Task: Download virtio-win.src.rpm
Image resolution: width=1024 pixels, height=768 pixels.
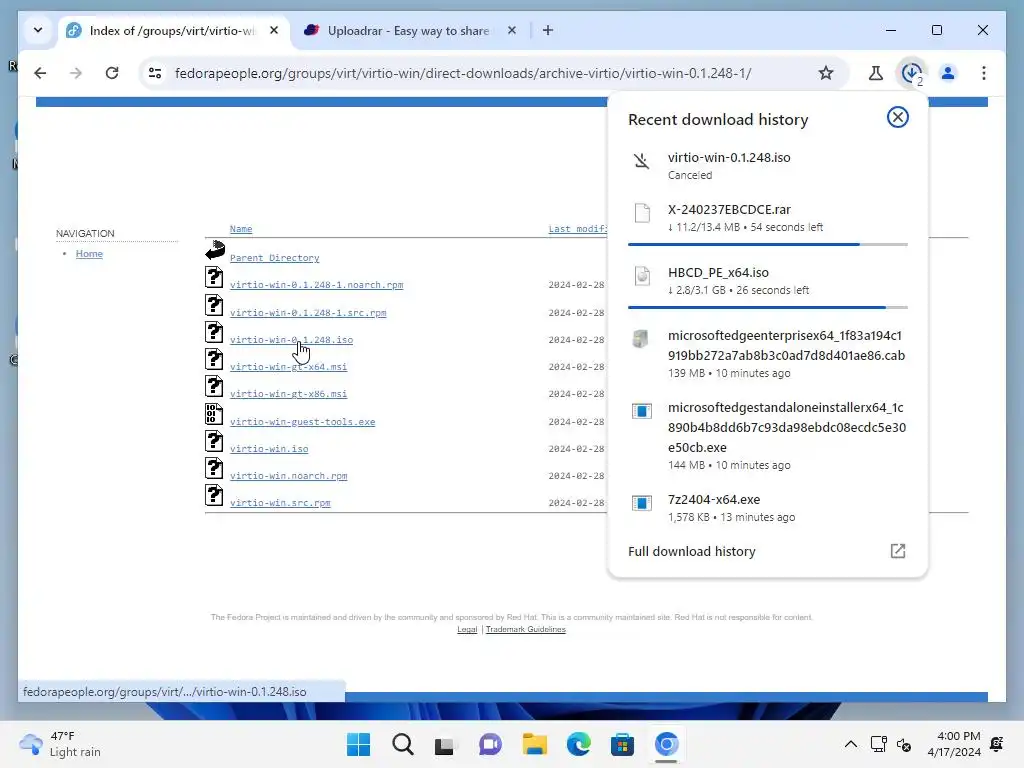Action: click(280, 503)
